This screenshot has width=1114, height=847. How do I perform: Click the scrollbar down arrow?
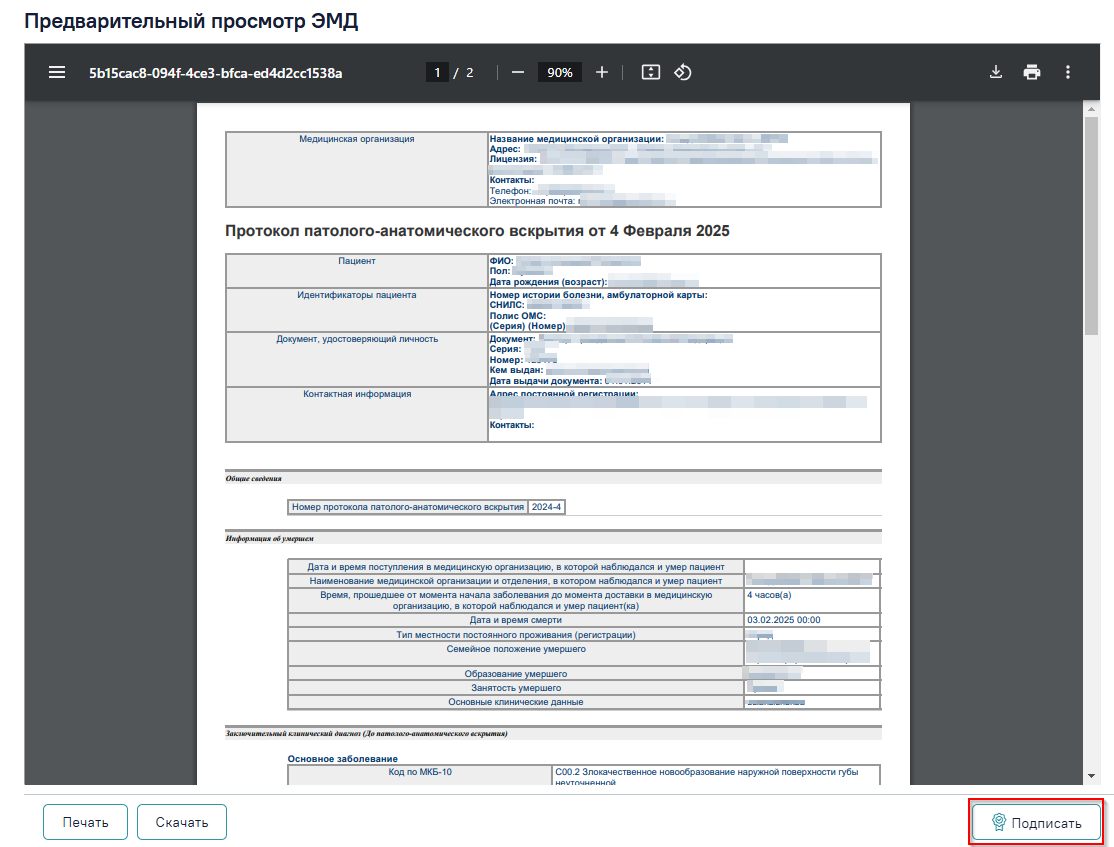[1091, 776]
